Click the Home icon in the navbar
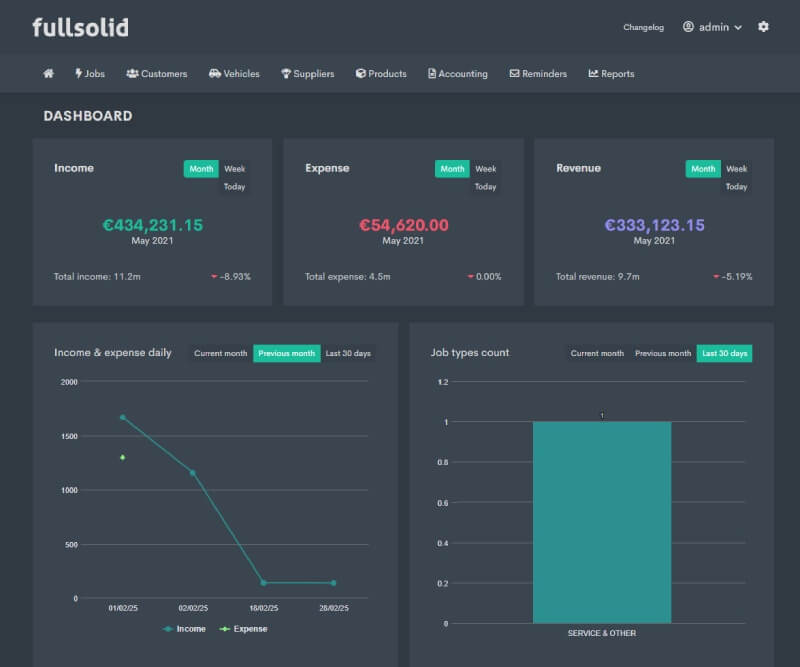Screen dimensions: 800x667 pyautogui.click(x=47, y=73)
